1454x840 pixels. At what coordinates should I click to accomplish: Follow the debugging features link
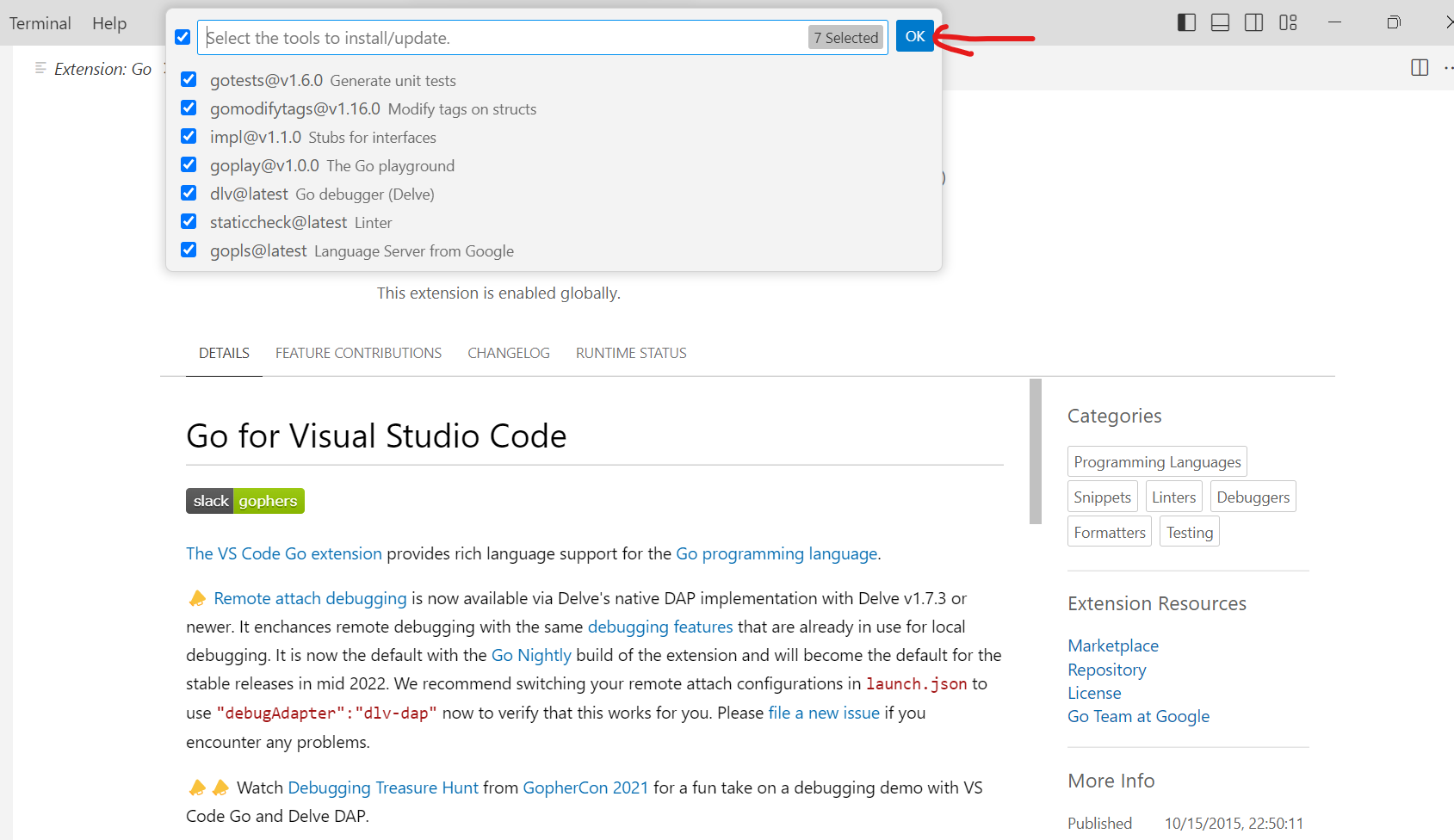(x=660, y=627)
